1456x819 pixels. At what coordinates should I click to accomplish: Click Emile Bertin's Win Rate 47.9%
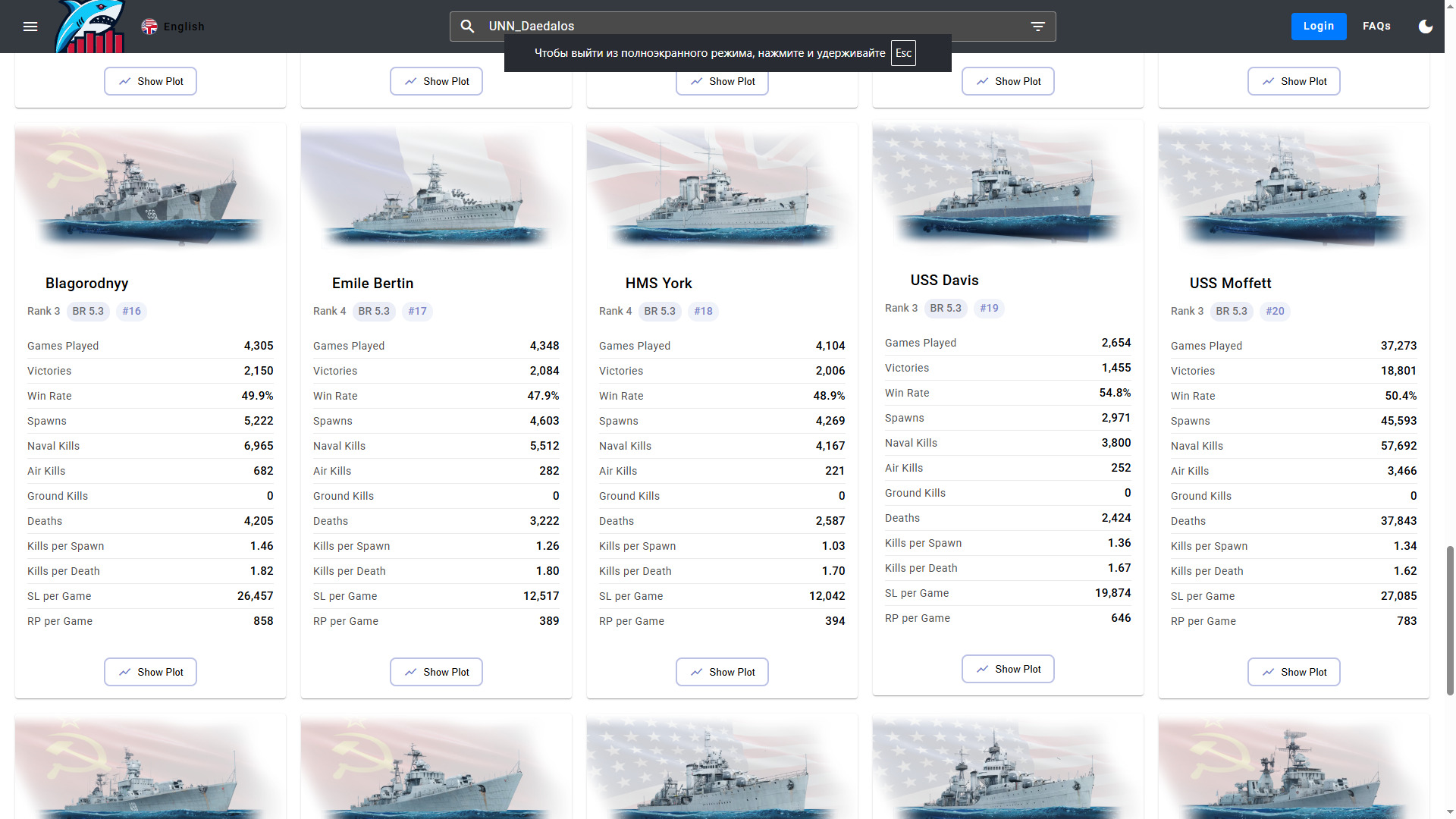pos(543,396)
